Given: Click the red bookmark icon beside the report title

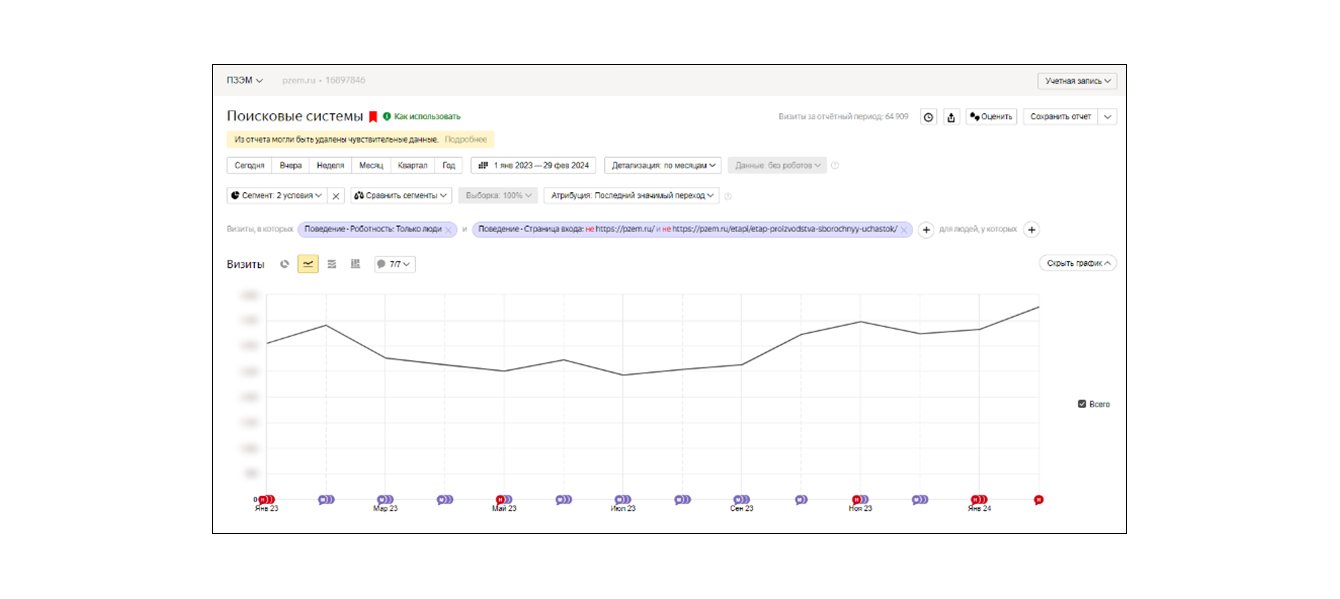Looking at the screenshot, I should [x=373, y=117].
